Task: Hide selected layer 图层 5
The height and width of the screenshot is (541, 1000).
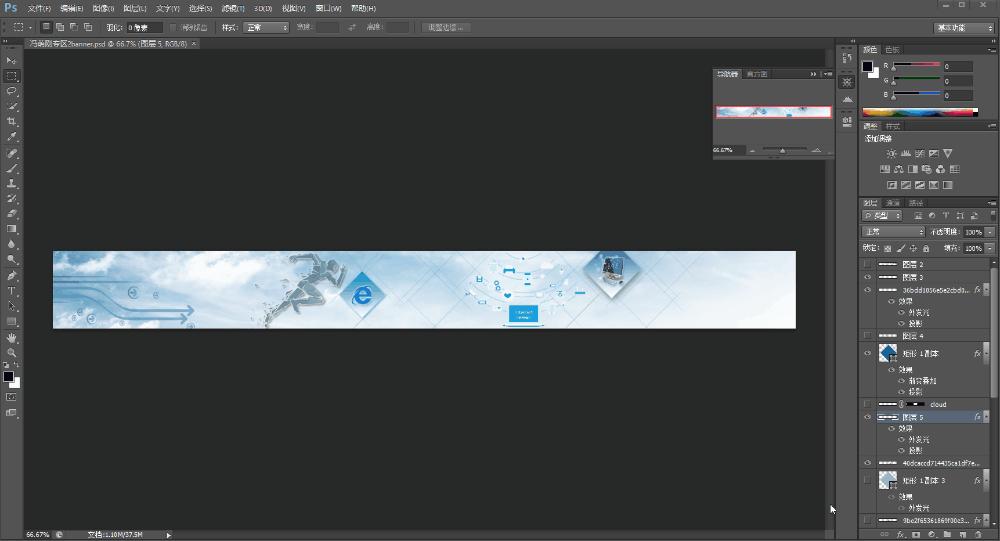Action: coord(867,417)
